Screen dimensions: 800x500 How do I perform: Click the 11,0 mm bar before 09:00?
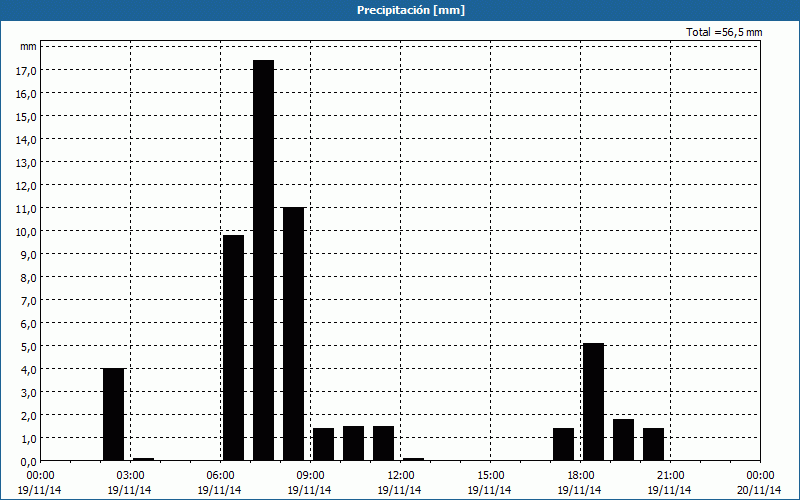pos(293,334)
